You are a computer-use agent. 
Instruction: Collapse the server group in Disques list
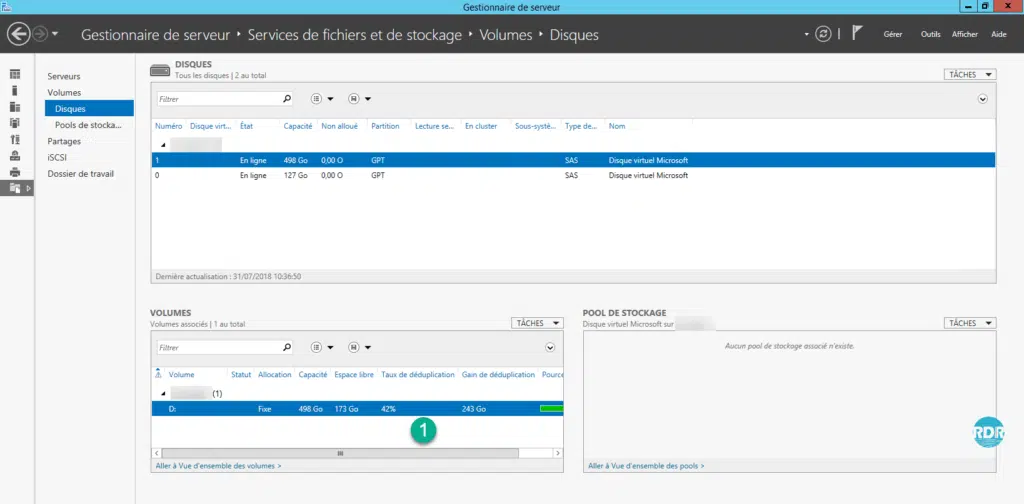coord(163,145)
